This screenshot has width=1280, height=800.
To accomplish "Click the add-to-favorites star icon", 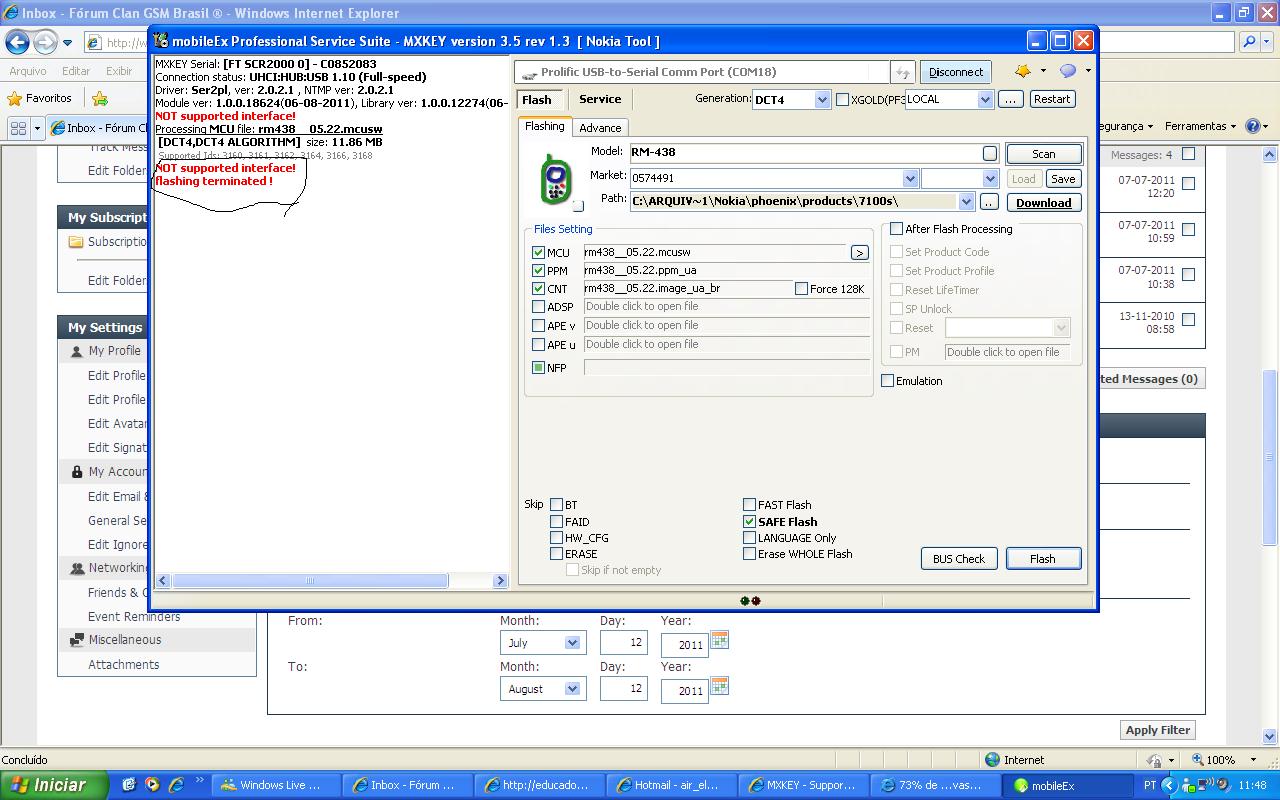I will (100, 98).
